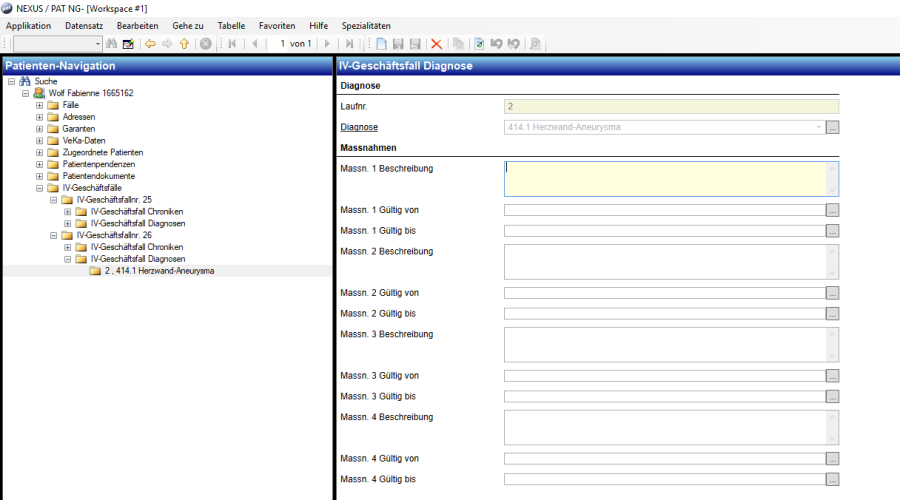The height and width of the screenshot is (500, 900).
Task: Jump to the first record navigation icon
Action: (232, 44)
